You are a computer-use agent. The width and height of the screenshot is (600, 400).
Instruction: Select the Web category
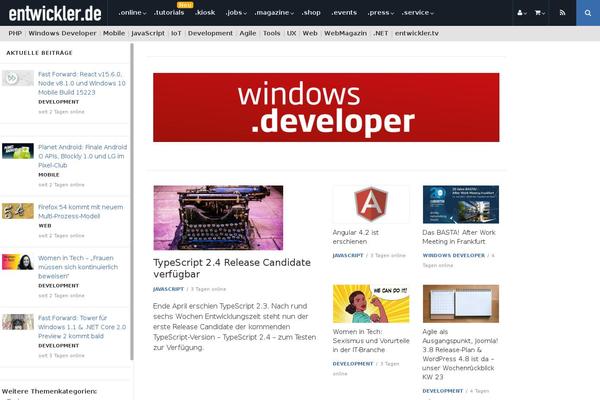coord(310,33)
